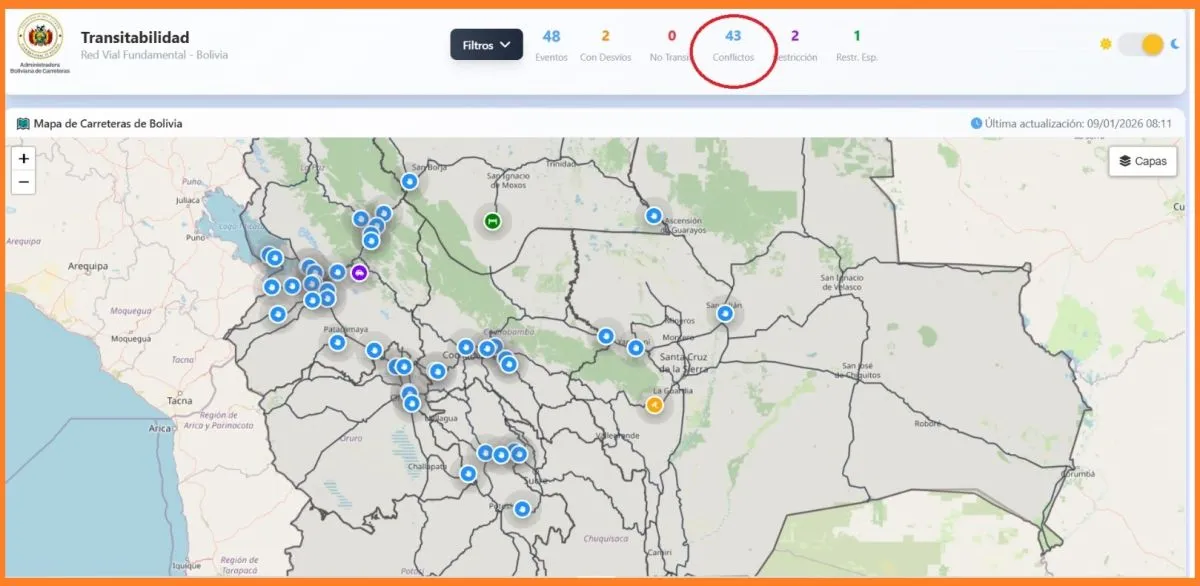Click the blue conflict marker near San Borja

[x=409, y=181]
